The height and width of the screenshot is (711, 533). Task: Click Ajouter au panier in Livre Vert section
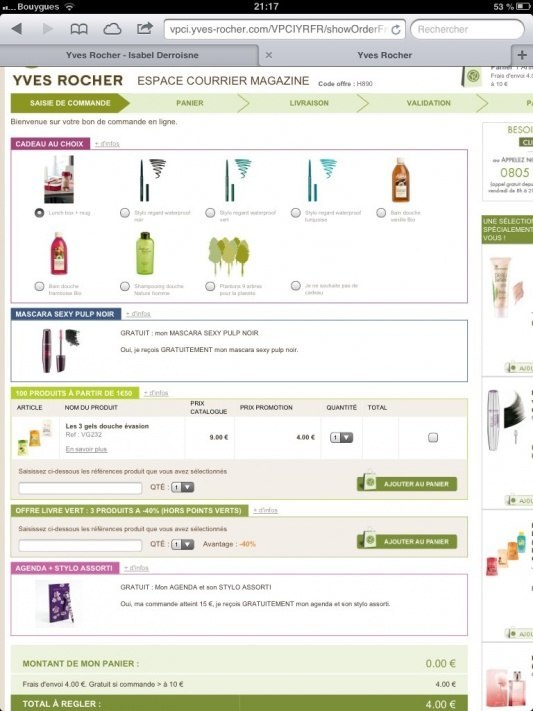pyautogui.click(x=407, y=541)
